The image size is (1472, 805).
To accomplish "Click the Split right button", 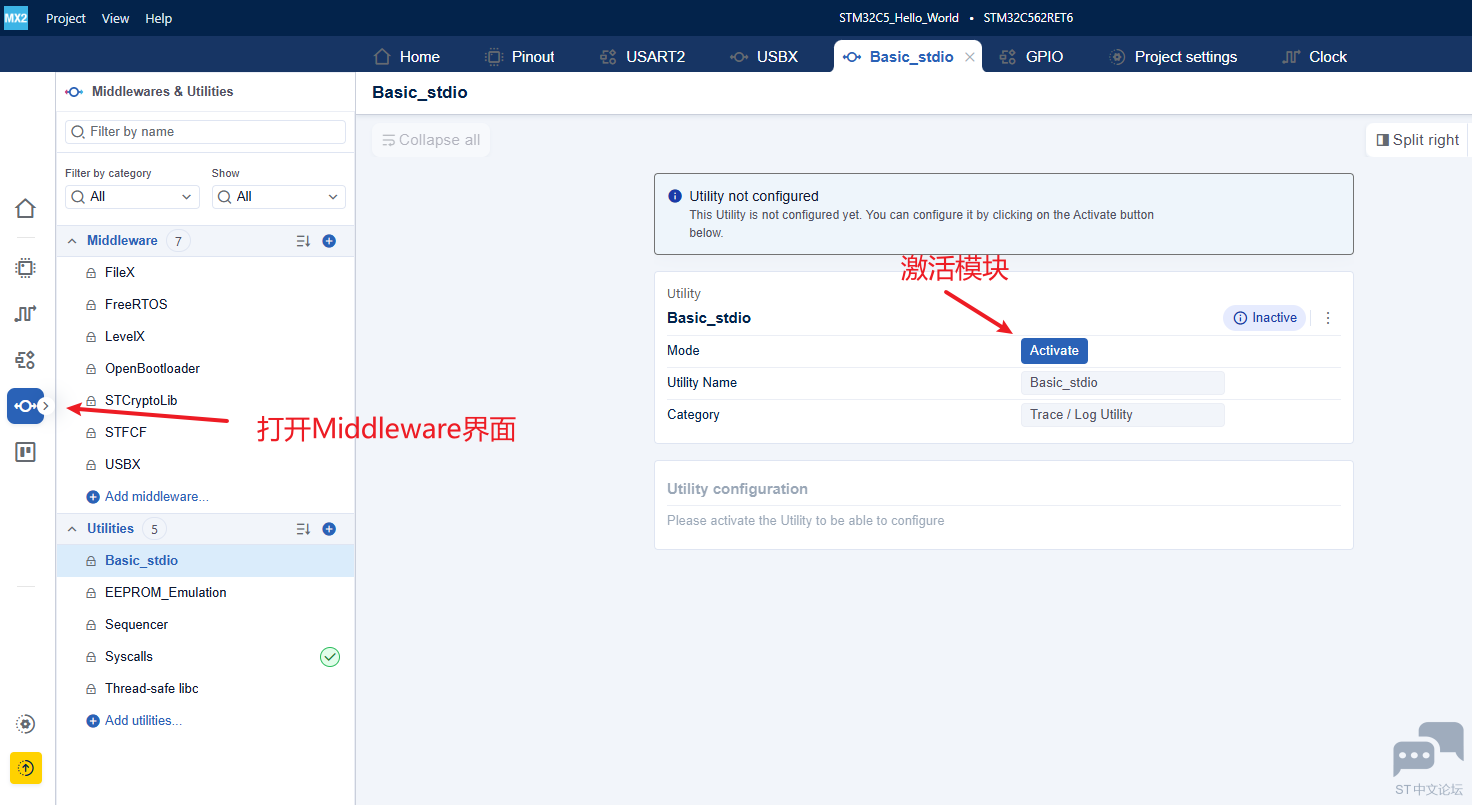I will coord(1417,140).
